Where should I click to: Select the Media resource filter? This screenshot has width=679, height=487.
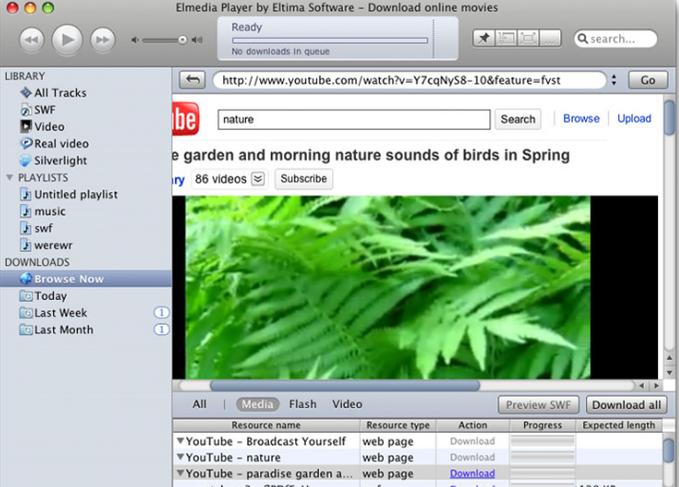click(257, 404)
